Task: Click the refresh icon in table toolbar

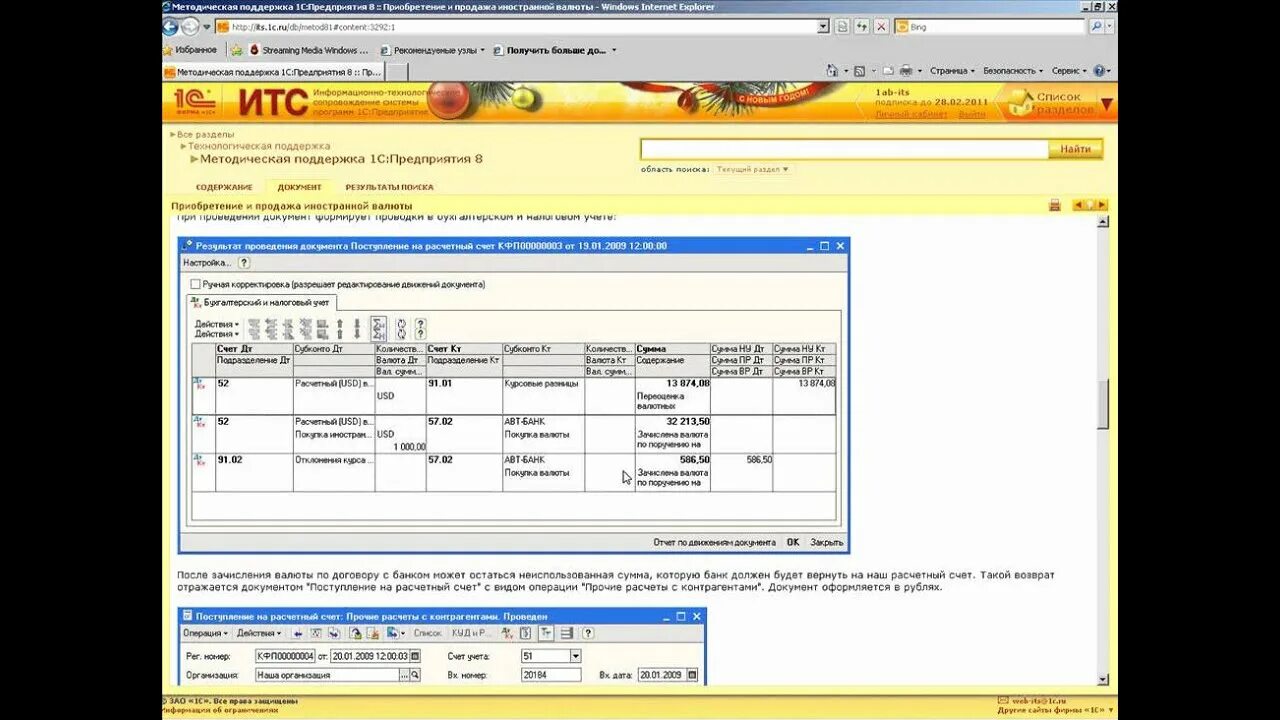Action: (401, 329)
